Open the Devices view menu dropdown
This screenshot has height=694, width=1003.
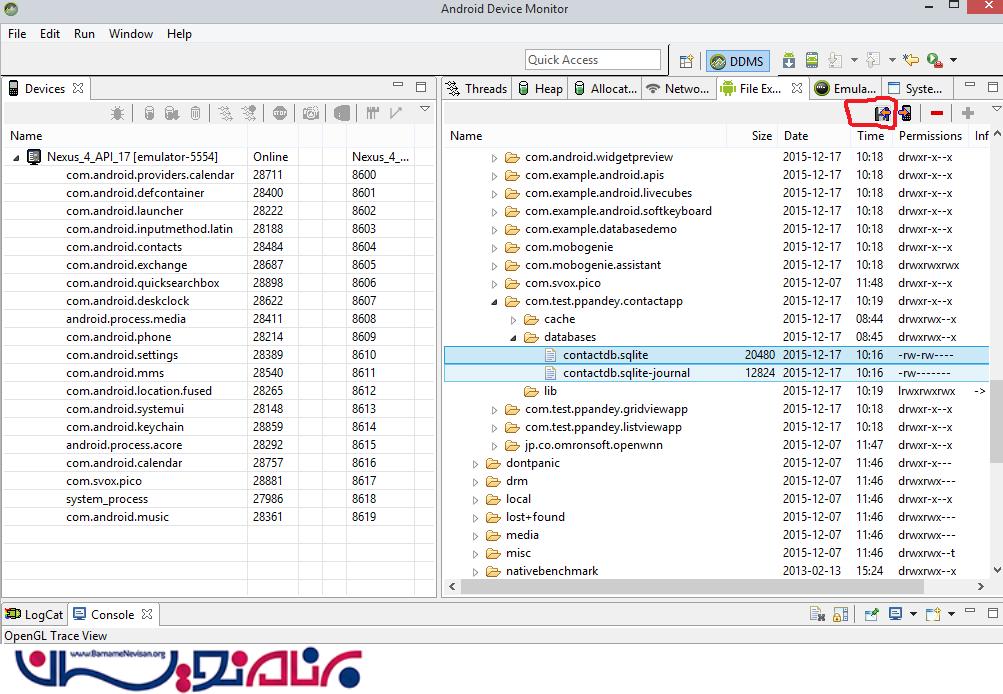[x=424, y=109]
